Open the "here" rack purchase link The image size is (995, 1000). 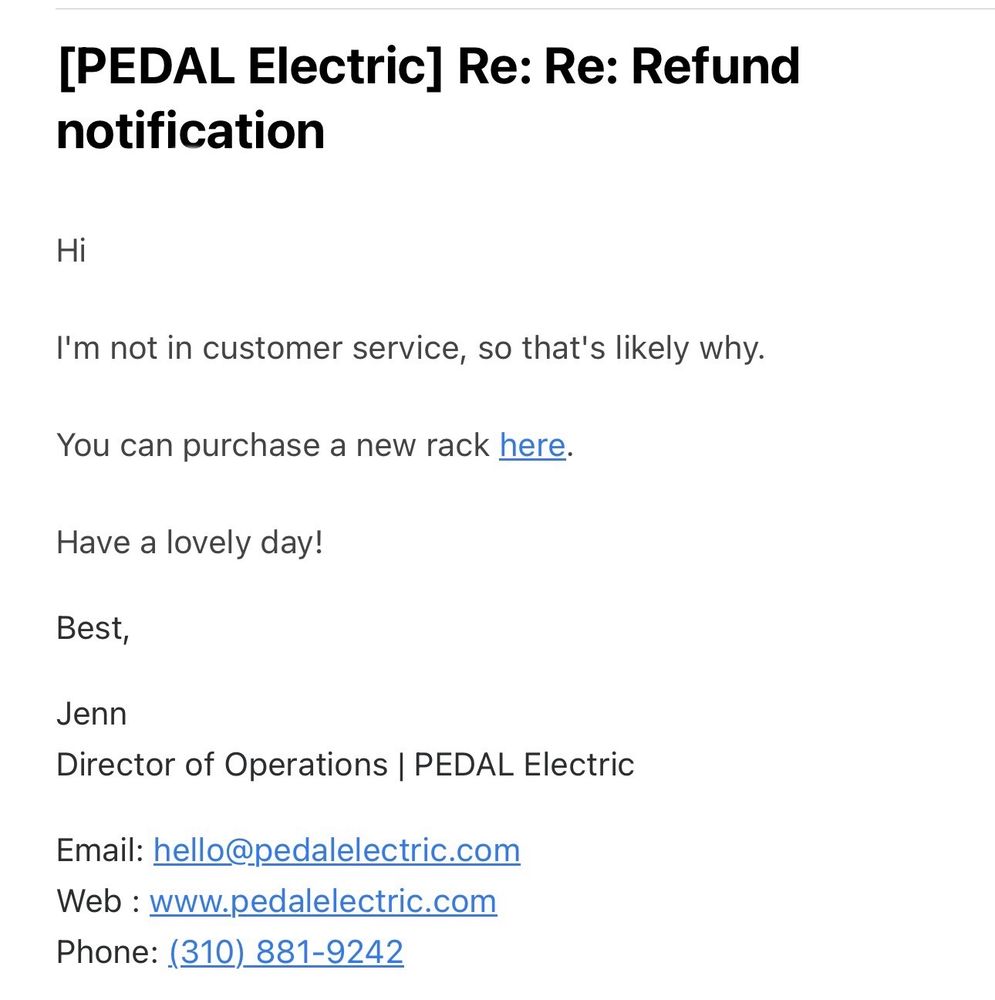tap(532, 445)
